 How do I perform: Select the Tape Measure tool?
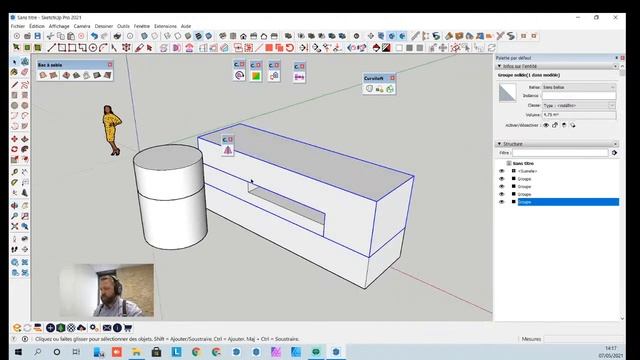pyautogui.click(x=15, y=172)
